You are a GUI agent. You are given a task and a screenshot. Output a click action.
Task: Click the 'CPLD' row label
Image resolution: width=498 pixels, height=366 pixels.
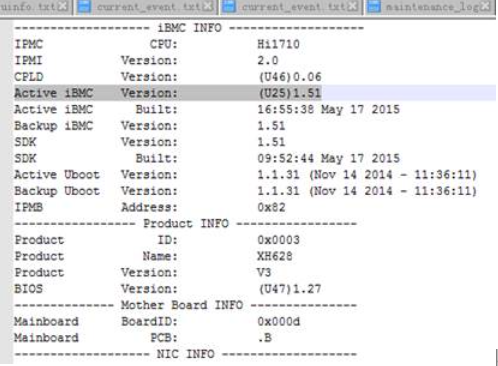coord(29,77)
